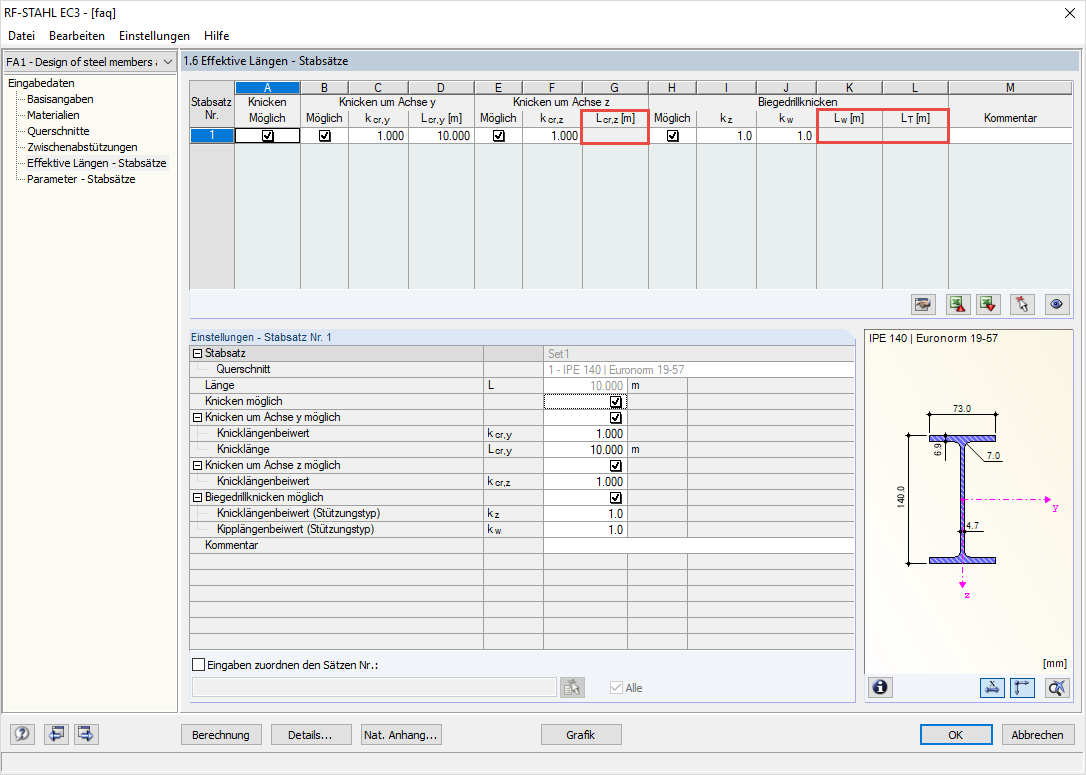Open the Bearbeiten menu
Screen dimensions: 1086x775
(x=77, y=36)
